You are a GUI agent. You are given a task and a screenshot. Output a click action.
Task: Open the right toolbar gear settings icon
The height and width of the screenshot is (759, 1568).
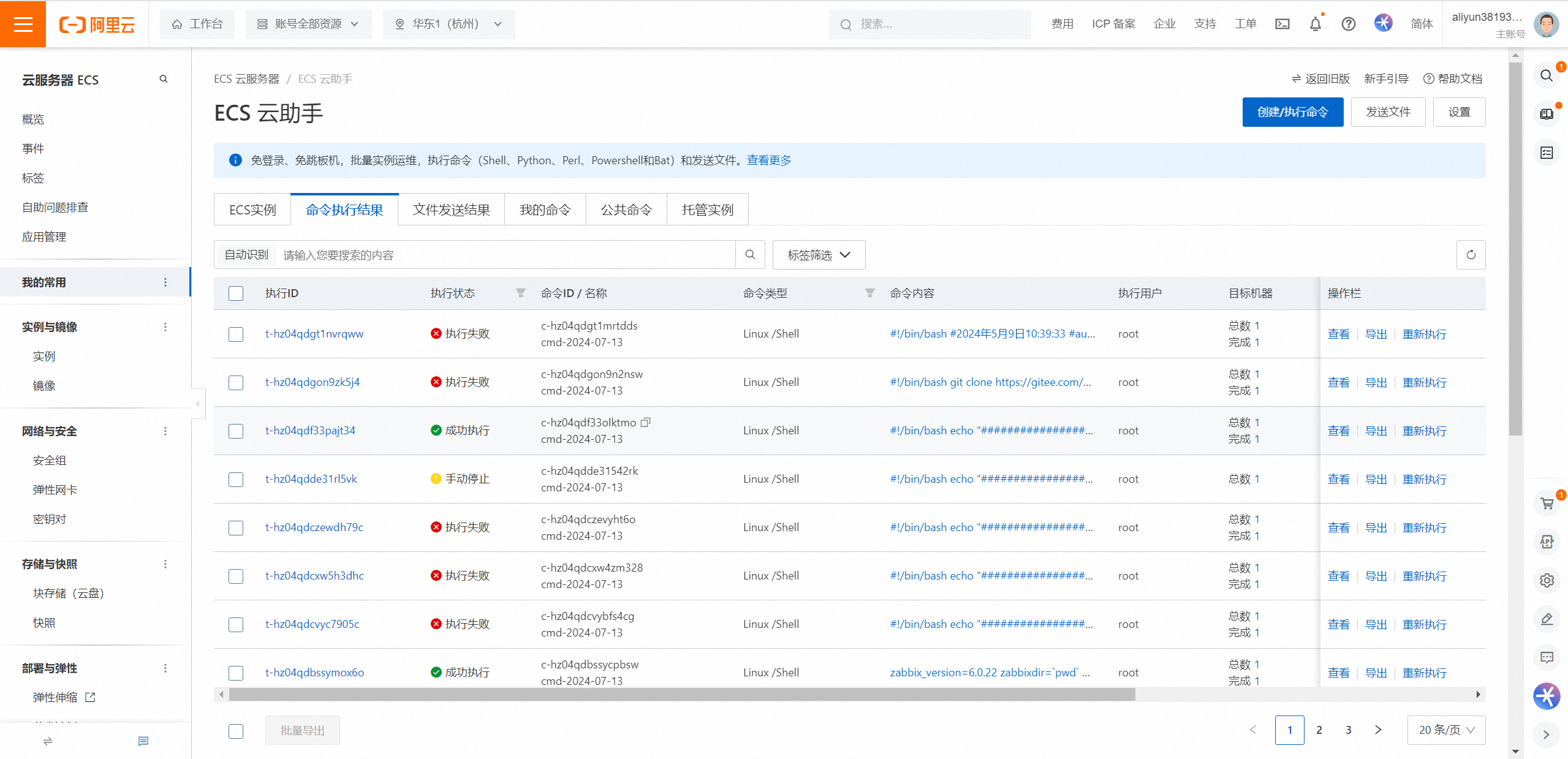coord(1547,580)
